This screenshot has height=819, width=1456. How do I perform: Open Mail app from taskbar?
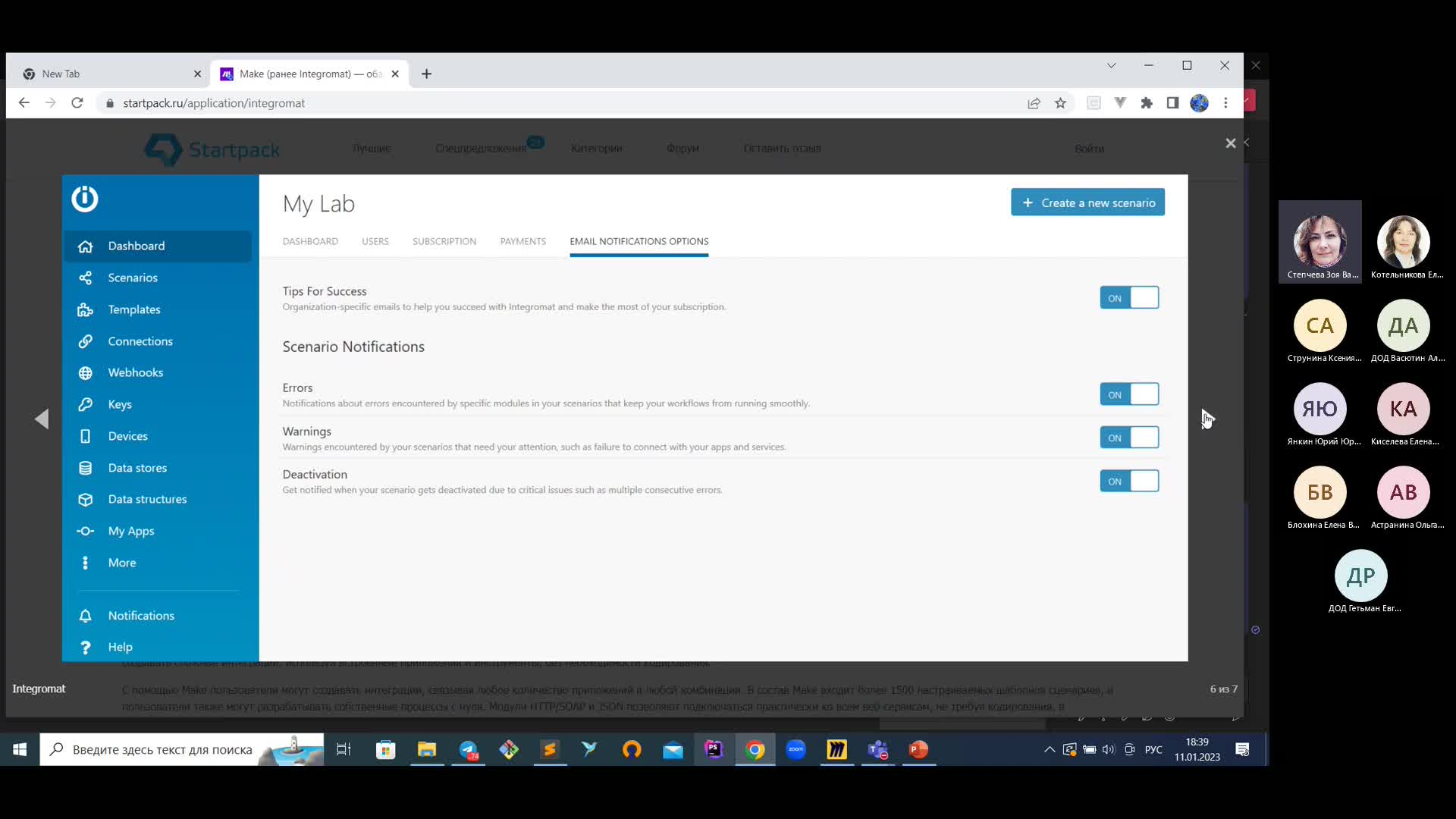(x=673, y=750)
